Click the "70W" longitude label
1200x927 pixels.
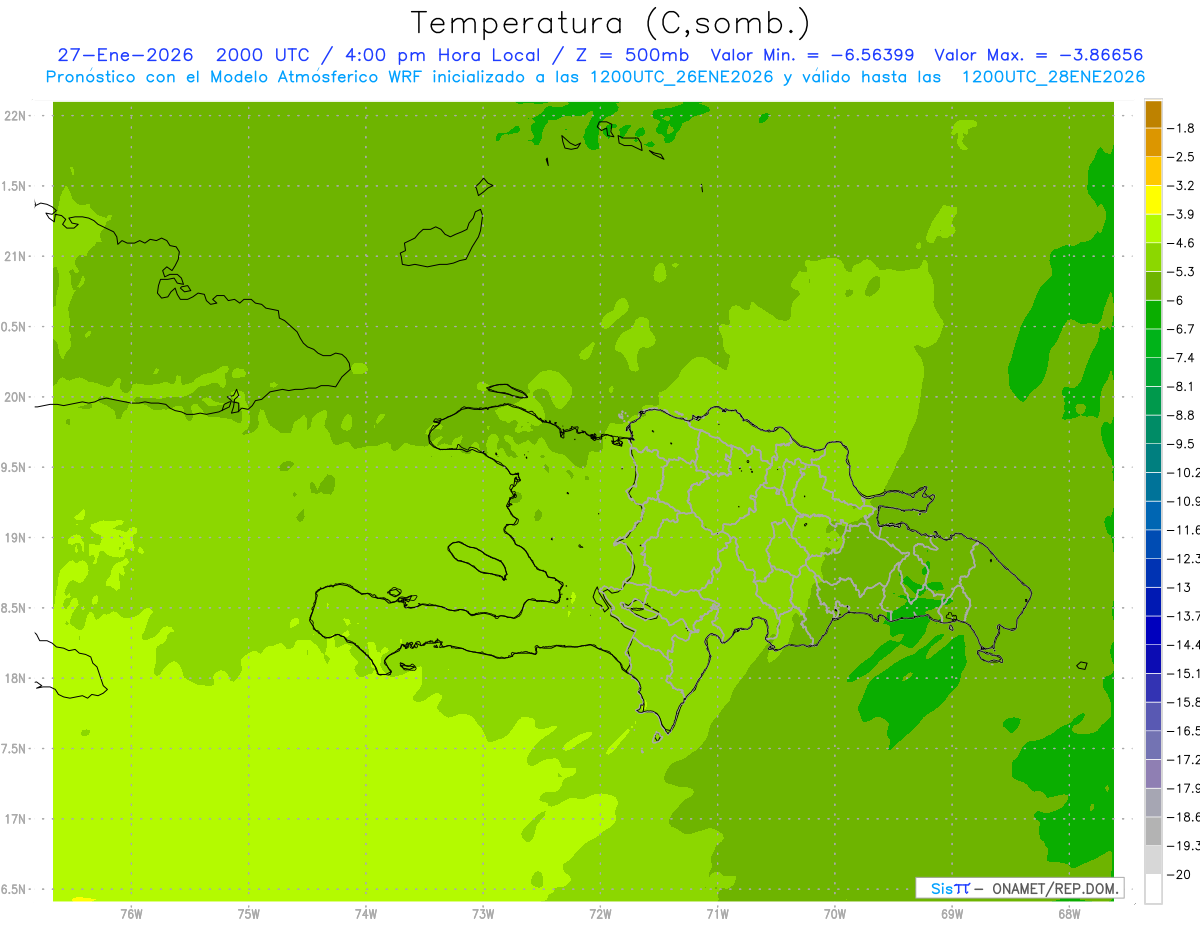[x=835, y=913]
